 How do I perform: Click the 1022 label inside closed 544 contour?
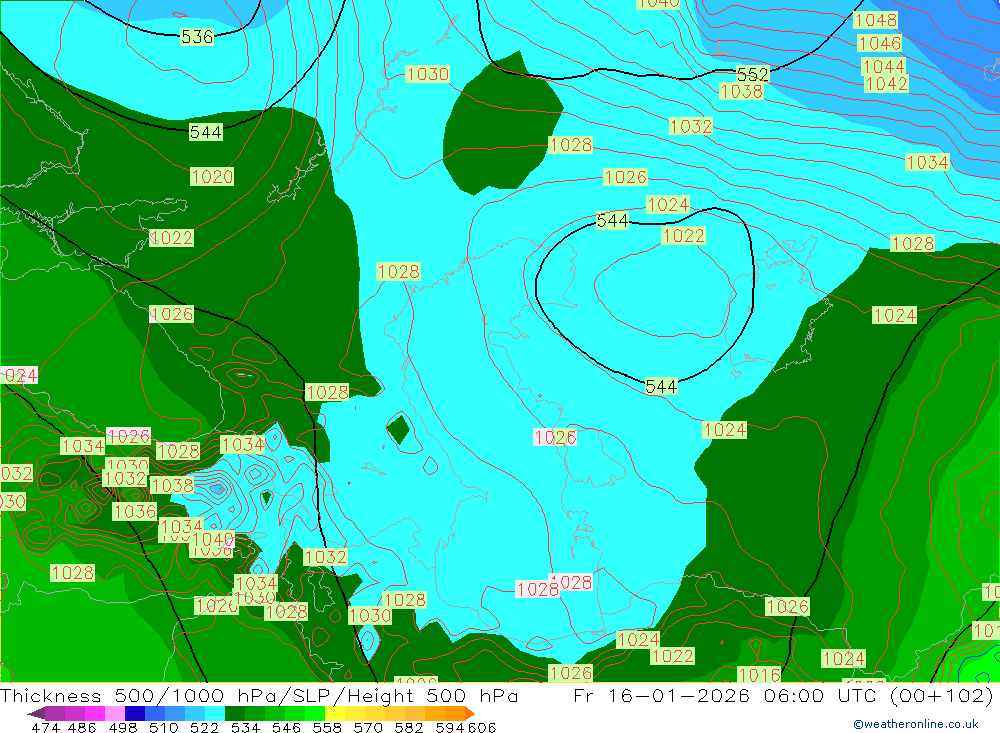[684, 236]
